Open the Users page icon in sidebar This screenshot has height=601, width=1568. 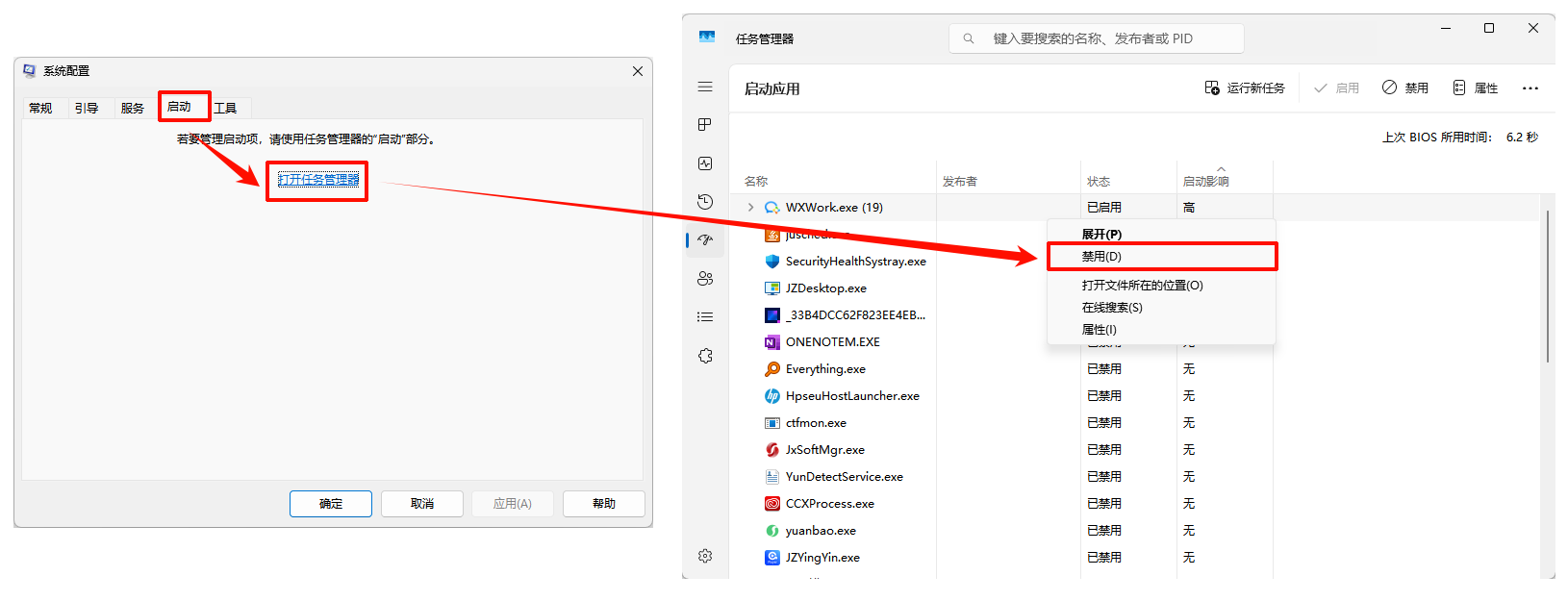tap(705, 279)
